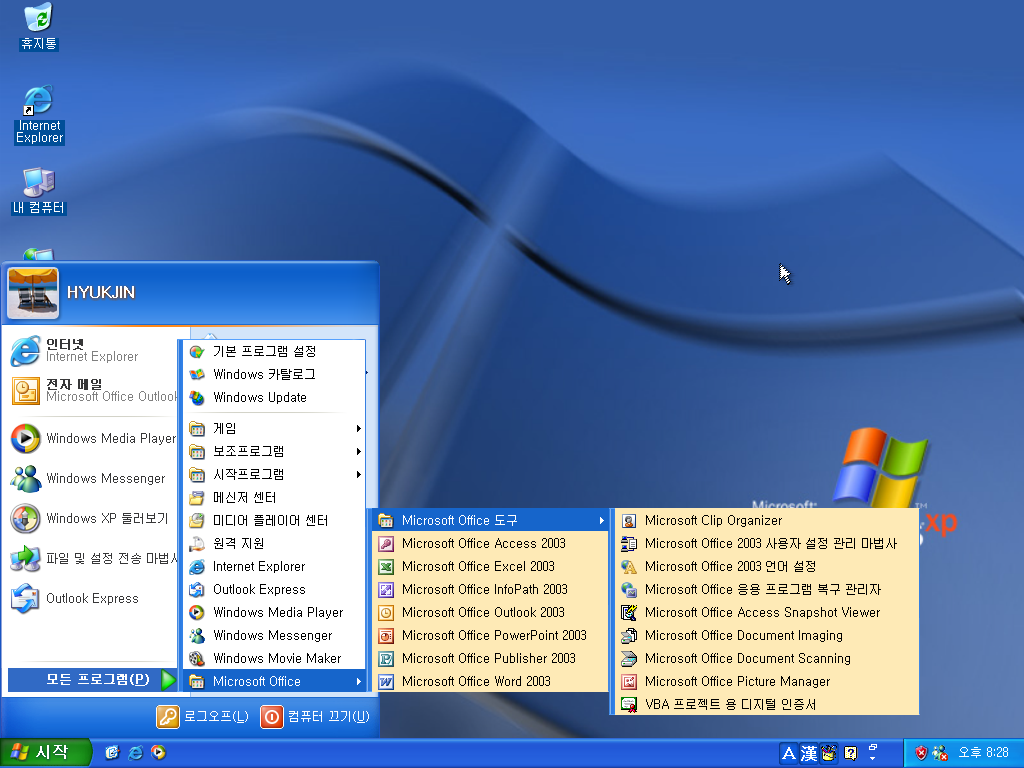Click the VBA 프로젝트 용 디지털 인증서 icon
This screenshot has height=768, width=1024.
629,705
